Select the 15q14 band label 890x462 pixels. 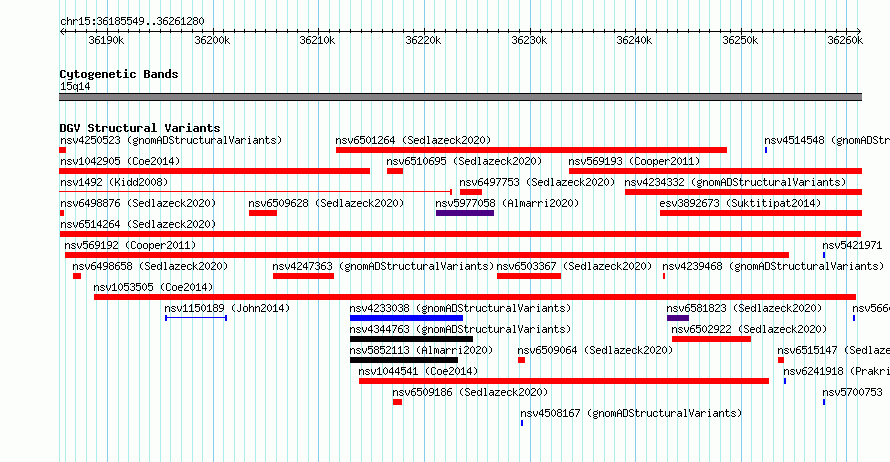coord(75,86)
